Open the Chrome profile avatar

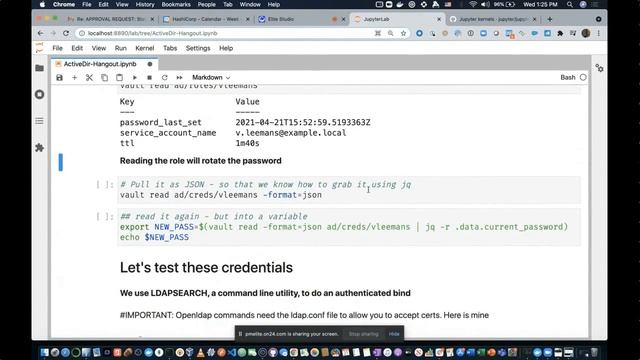click(x=586, y=33)
